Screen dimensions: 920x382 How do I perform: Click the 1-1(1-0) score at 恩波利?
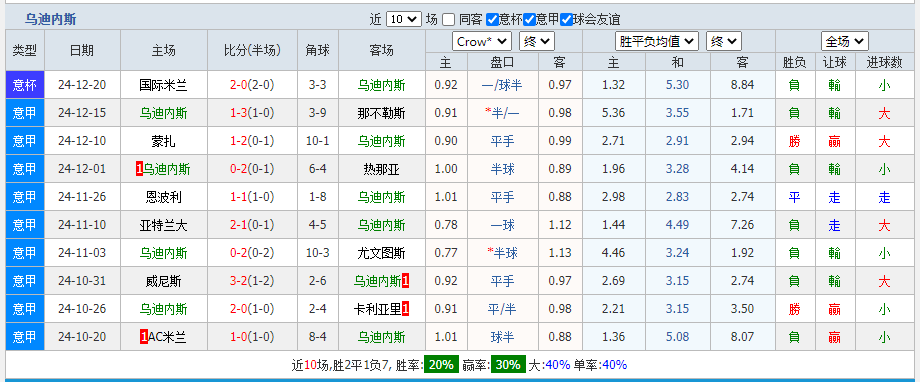[x=252, y=197]
